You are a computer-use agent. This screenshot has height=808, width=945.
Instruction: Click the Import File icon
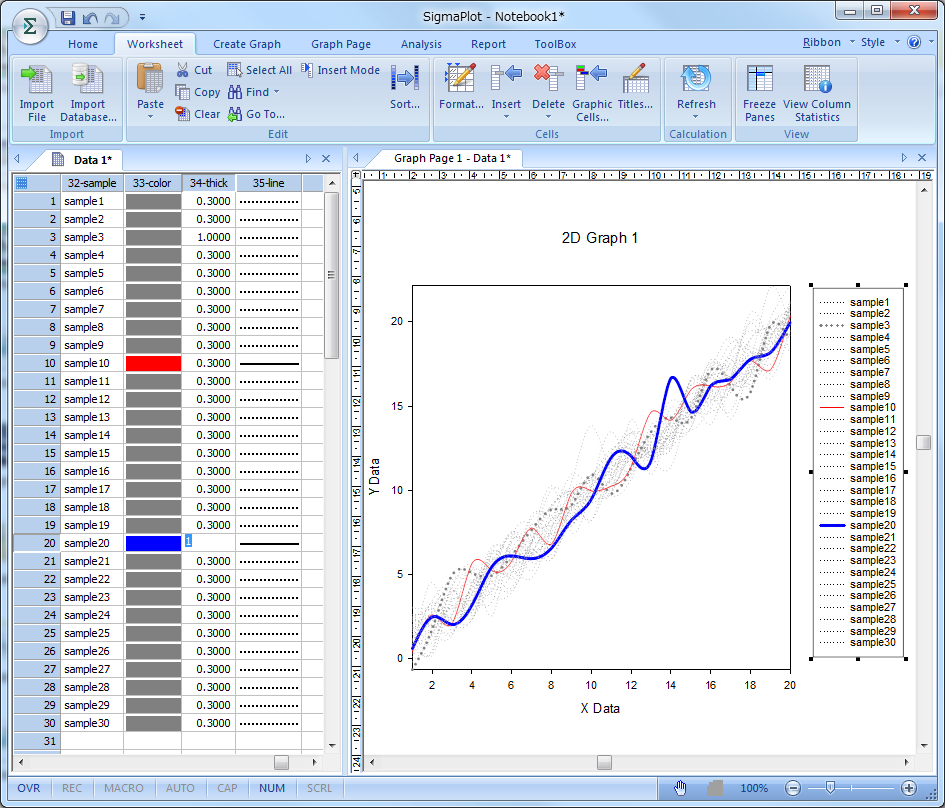click(37, 80)
